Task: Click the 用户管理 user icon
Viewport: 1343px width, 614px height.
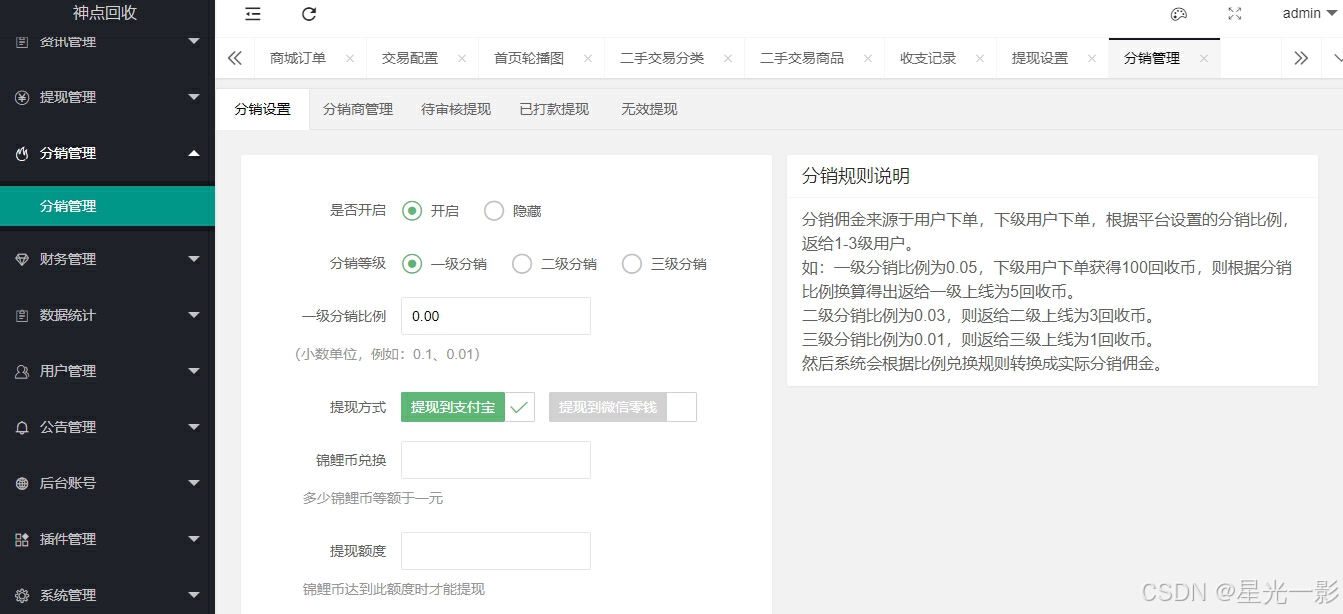Action: coord(22,371)
